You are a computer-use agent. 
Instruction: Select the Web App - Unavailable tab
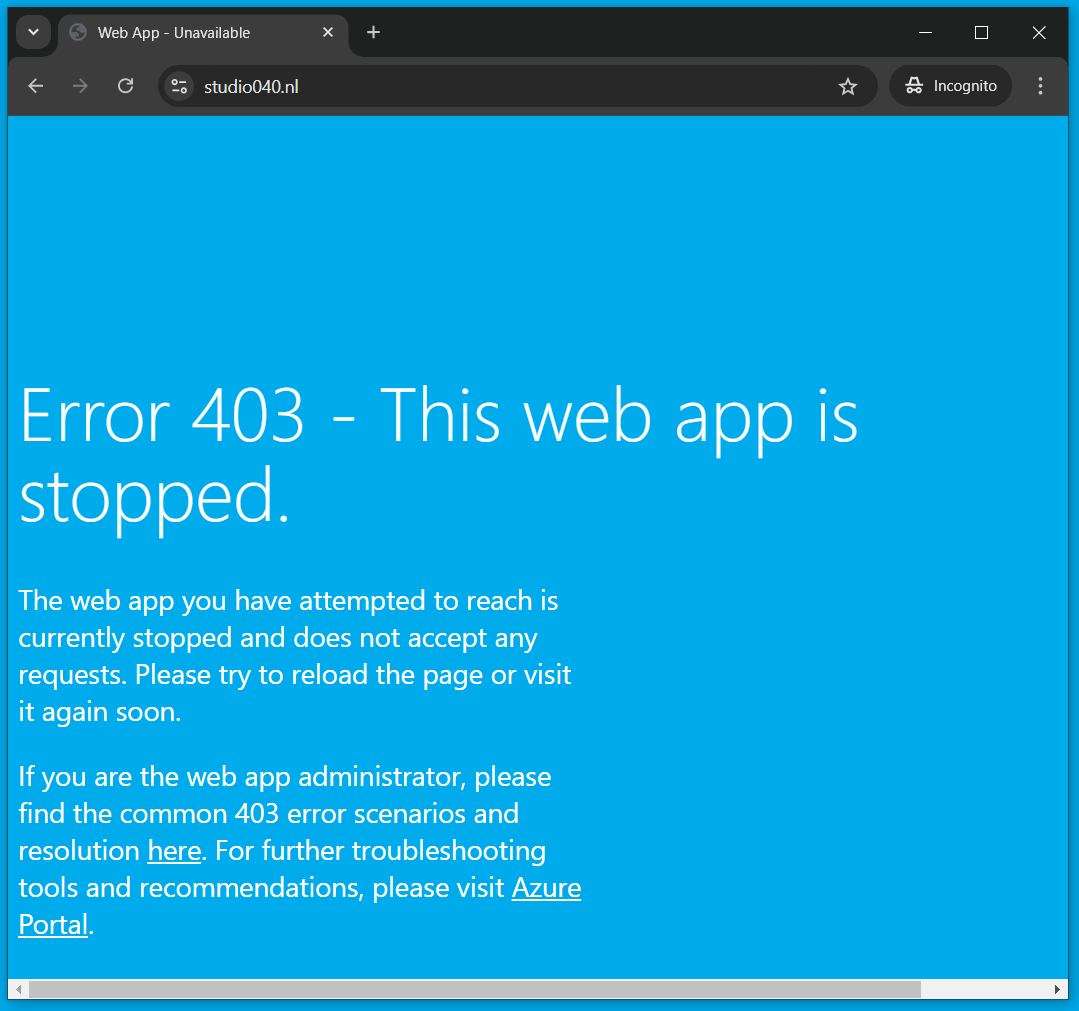click(204, 33)
